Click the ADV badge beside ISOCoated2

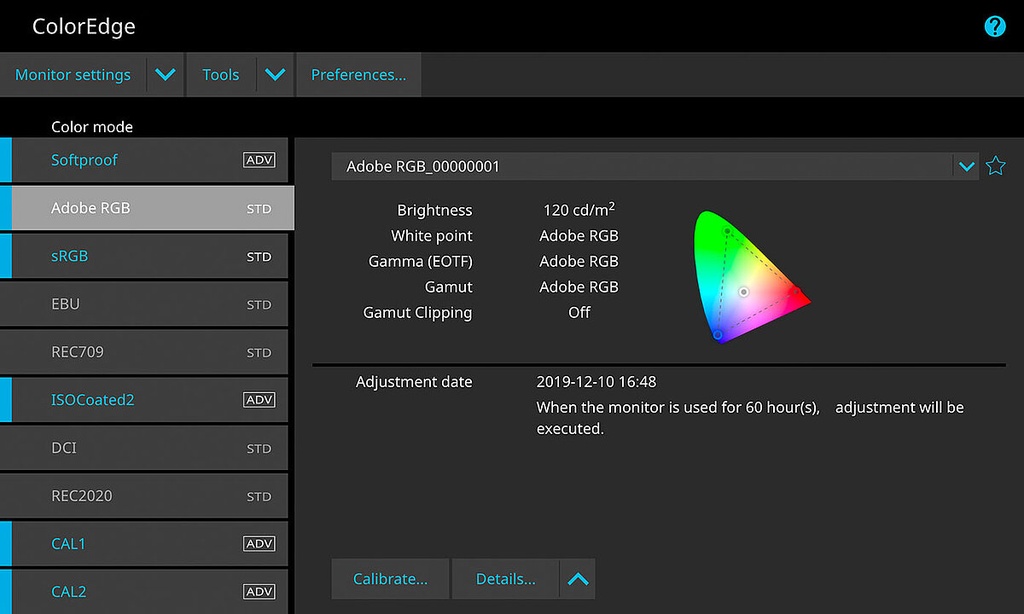[259, 399]
